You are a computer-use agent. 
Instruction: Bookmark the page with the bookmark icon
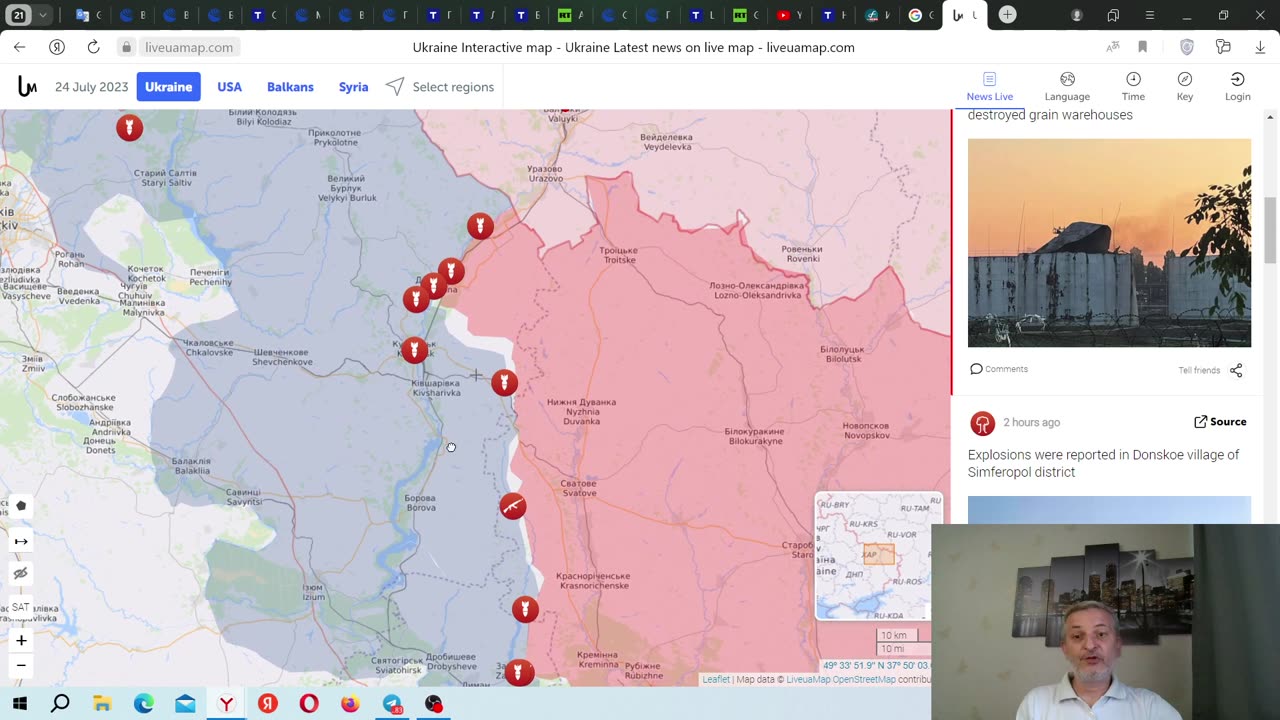(x=1143, y=47)
